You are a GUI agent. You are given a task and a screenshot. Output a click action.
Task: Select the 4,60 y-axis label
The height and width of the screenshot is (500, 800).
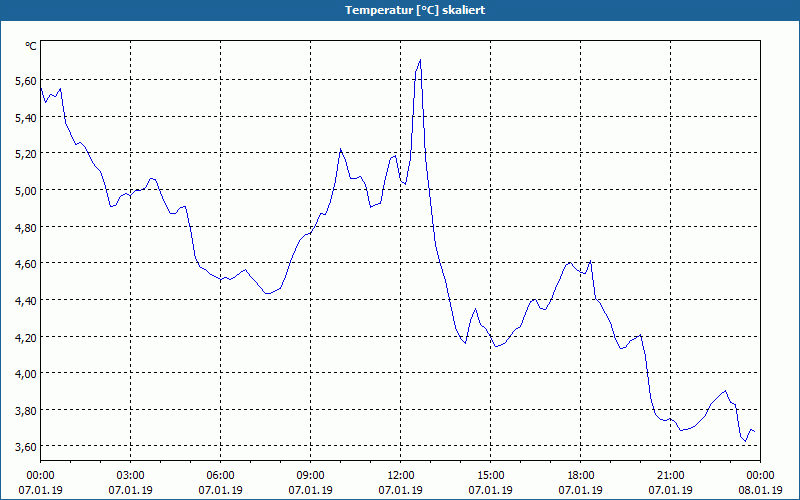[x=26, y=264]
